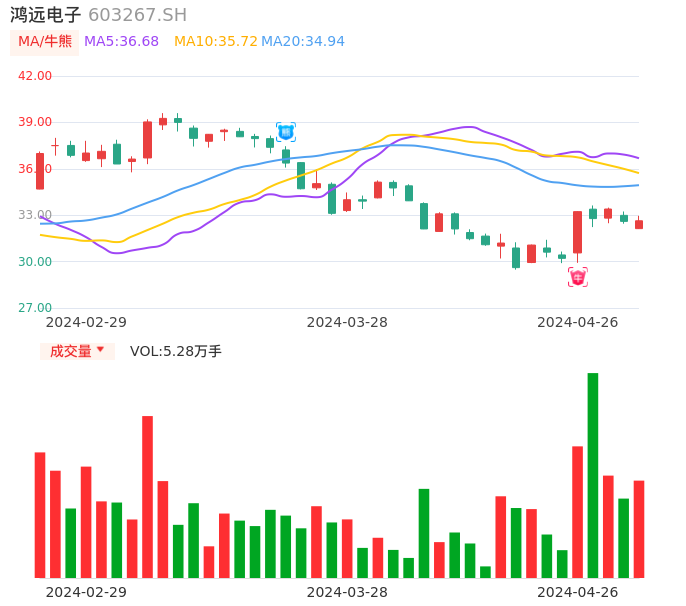Screen dimensions: 686x606
Task: Click the 2024-02-29 date label under candlesticks
Action: coord(86,322)
